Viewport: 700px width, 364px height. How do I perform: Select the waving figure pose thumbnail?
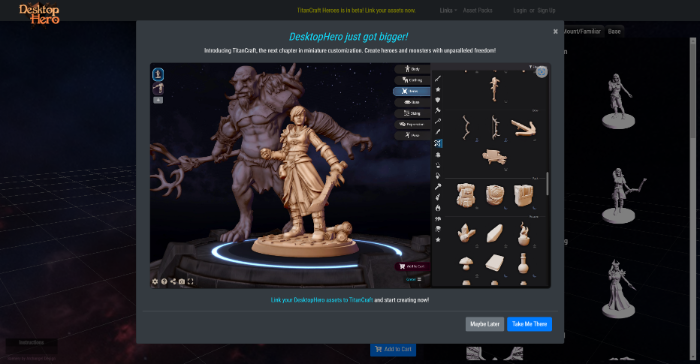[618, 101]
